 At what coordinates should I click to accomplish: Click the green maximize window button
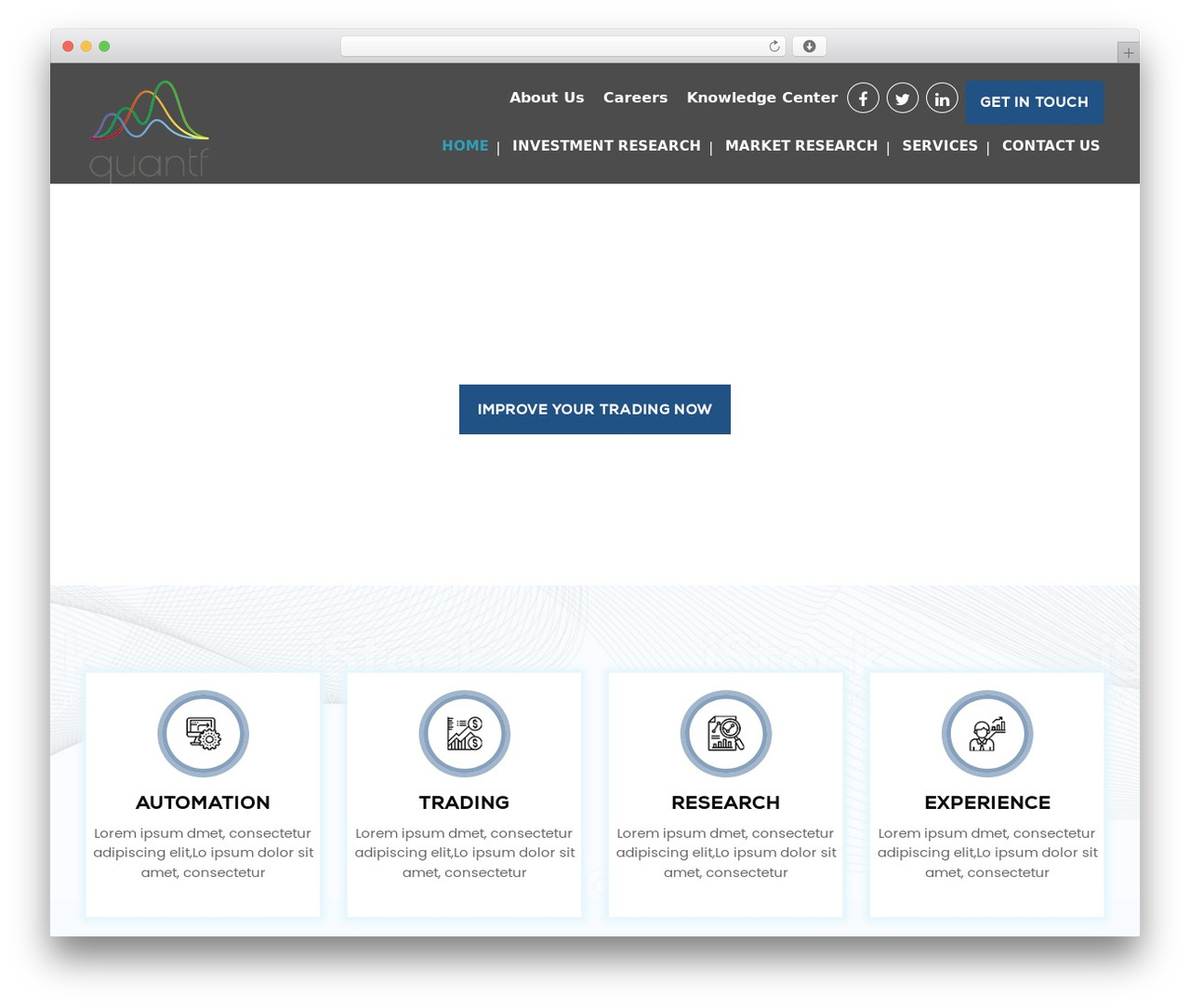104,46
